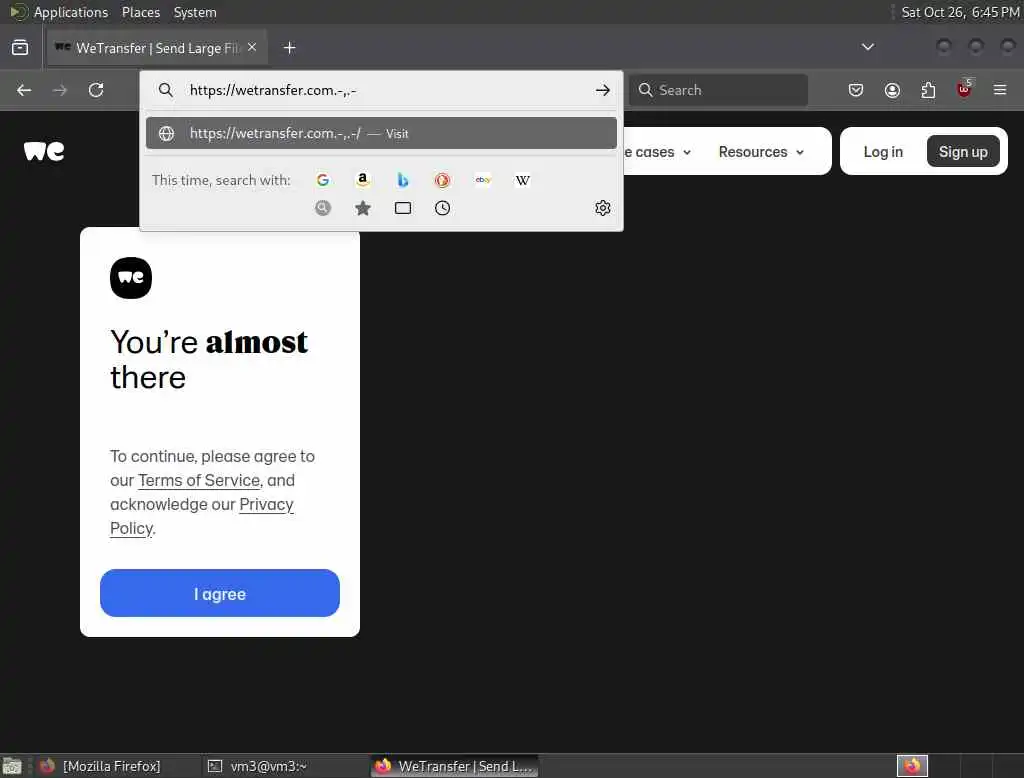The image size is (1024, 778).
Task: Open a new tab with plus
Action: [x=290, y=48]
